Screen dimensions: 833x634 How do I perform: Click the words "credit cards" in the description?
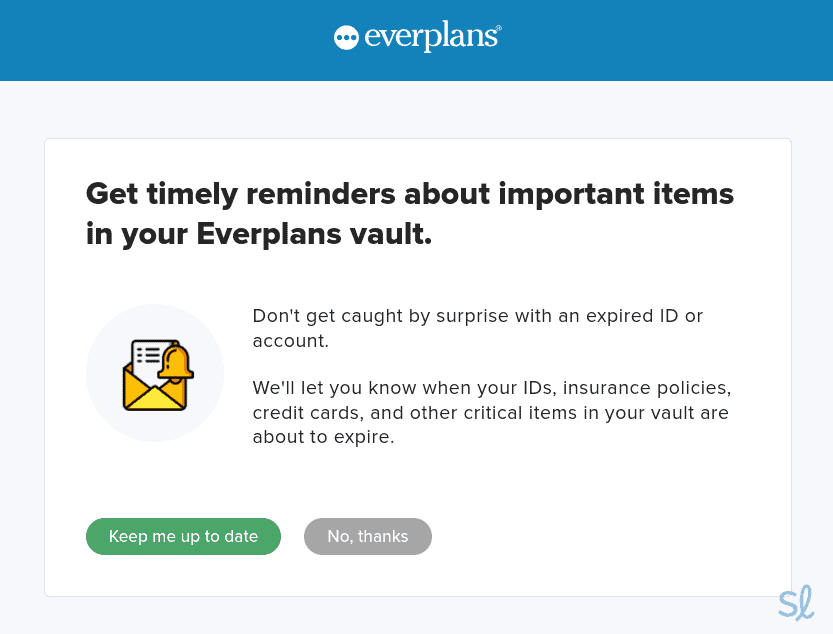297,412
